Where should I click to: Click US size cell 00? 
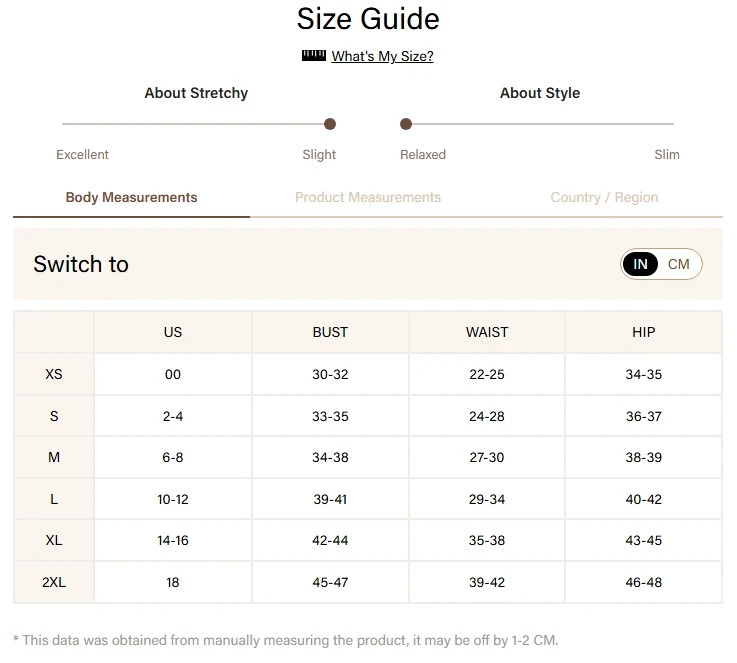click(x=172, y=374)
